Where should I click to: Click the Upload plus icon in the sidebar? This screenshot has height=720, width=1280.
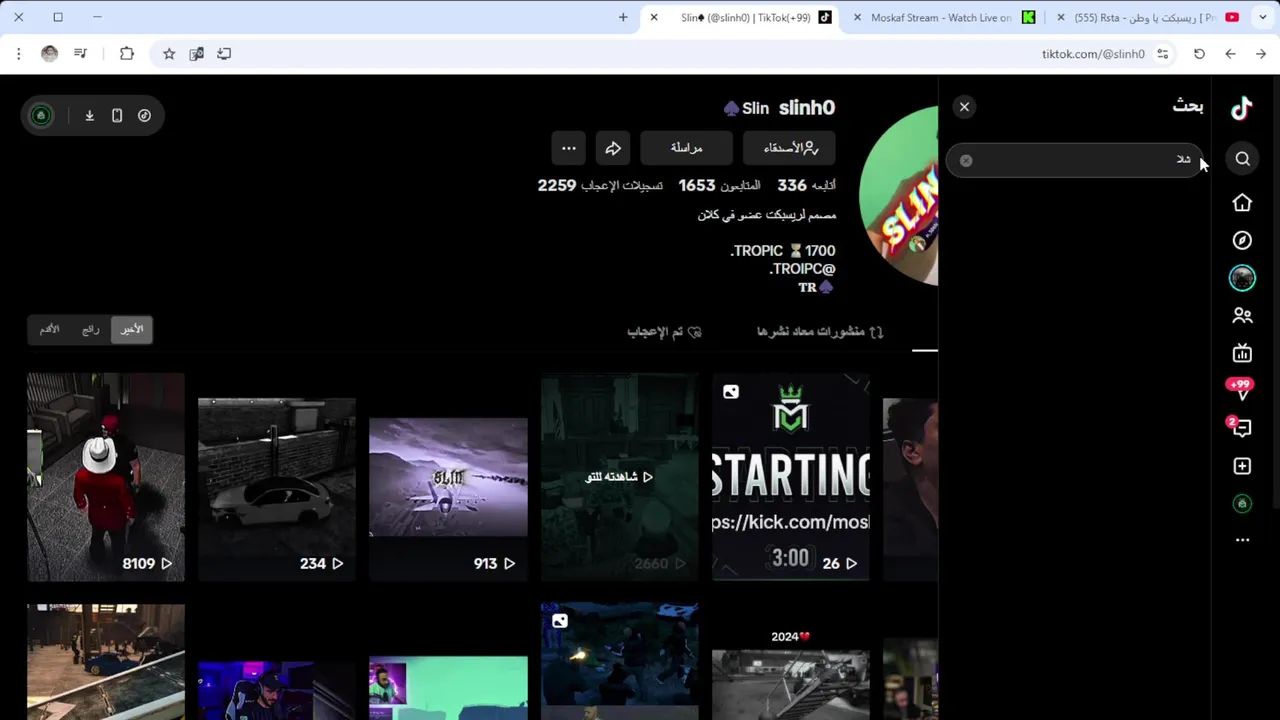(1242, 466)
